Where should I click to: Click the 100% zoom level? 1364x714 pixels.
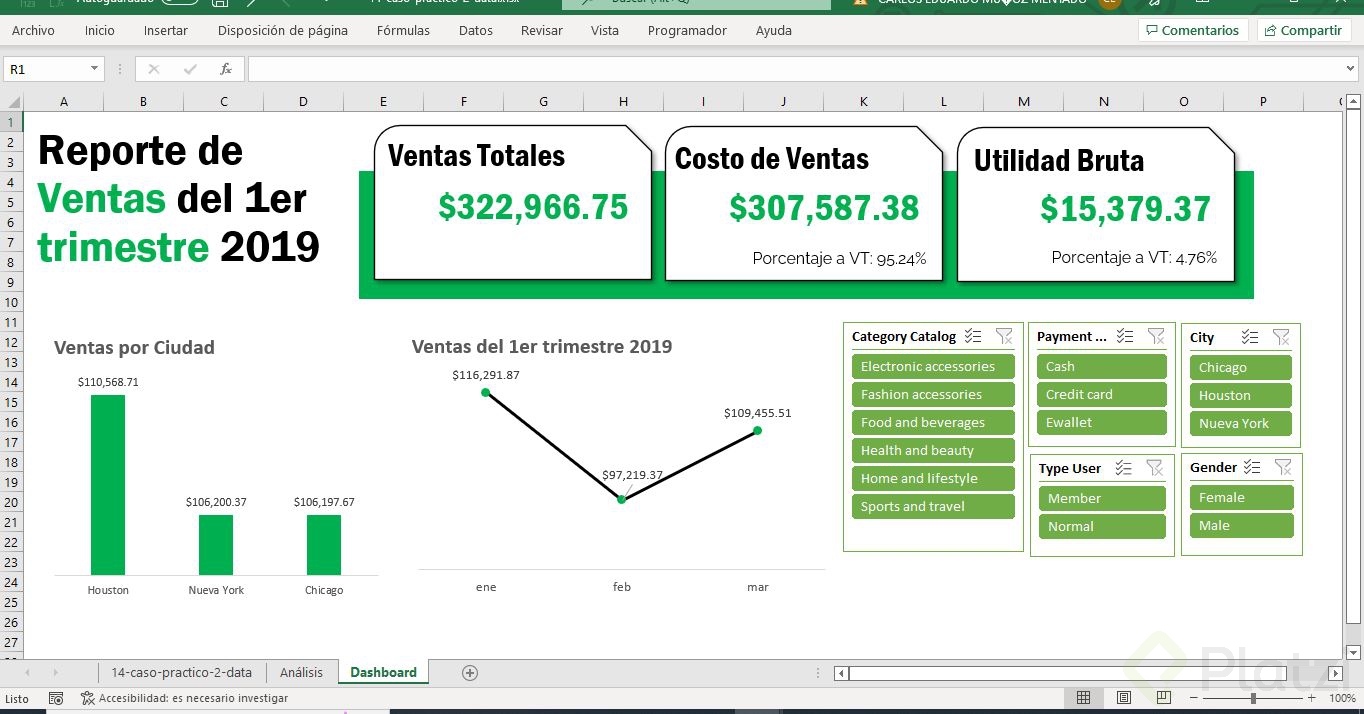(1342, 698)
